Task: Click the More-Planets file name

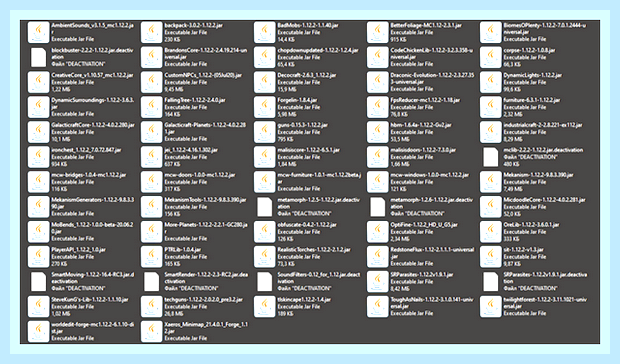Action: 206,228
